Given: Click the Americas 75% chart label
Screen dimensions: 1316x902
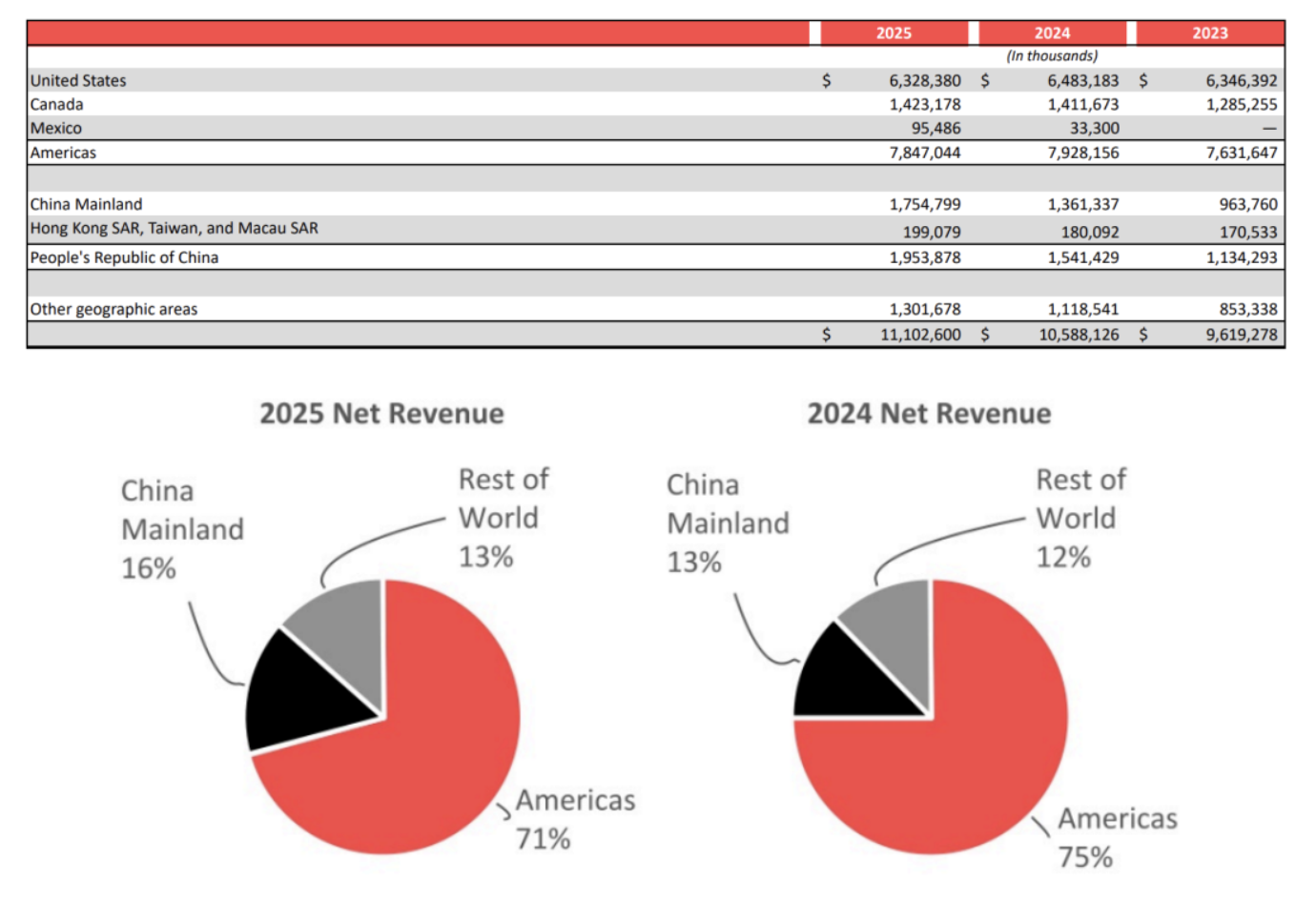Looking at the screenshot, I should (x=1117, y=838).
